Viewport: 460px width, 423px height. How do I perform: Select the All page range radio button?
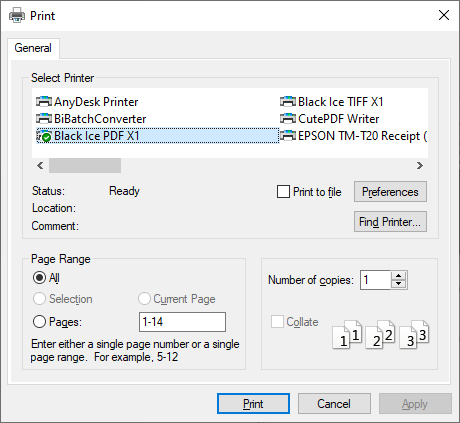click(x=39, y=278)
